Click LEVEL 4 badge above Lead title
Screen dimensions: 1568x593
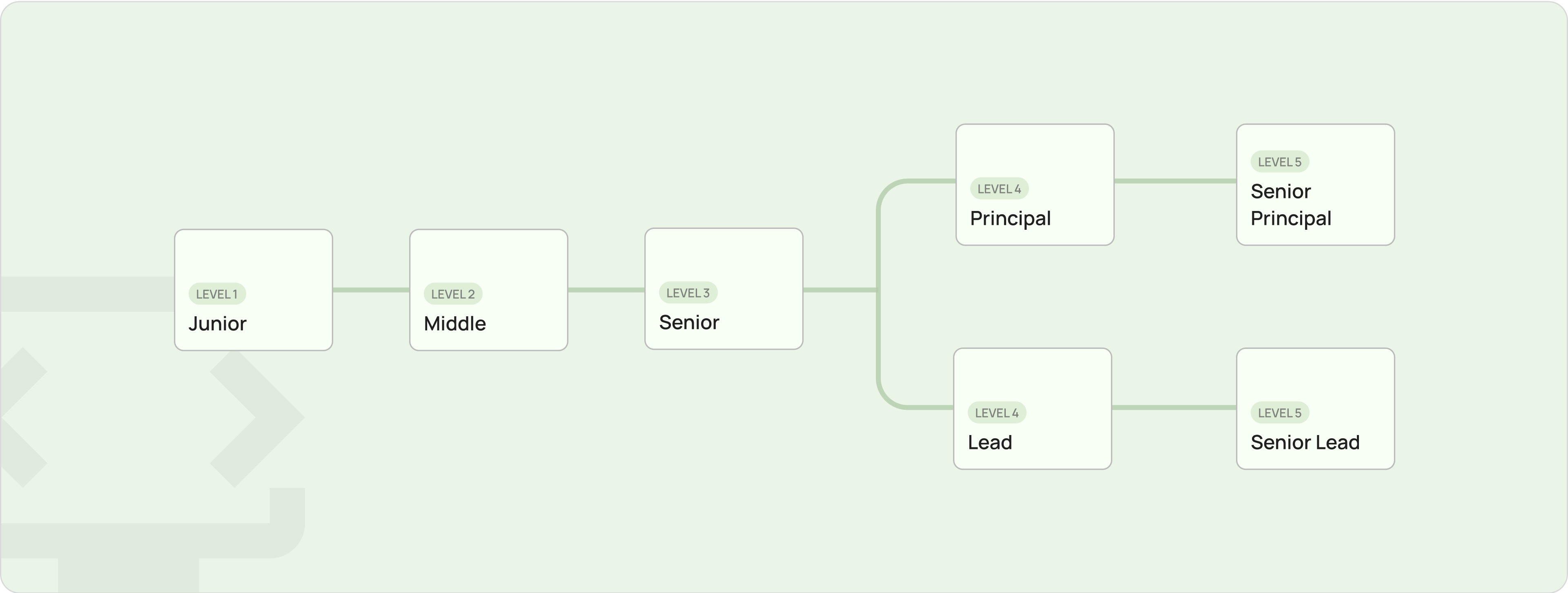click(x=996, y=412)
